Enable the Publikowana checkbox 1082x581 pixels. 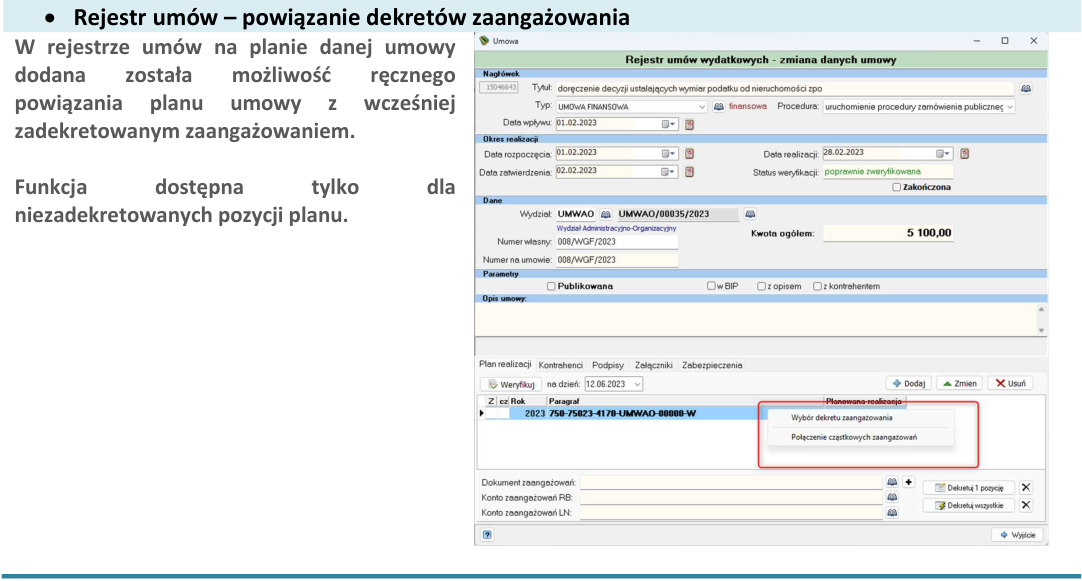pos(551,286)
